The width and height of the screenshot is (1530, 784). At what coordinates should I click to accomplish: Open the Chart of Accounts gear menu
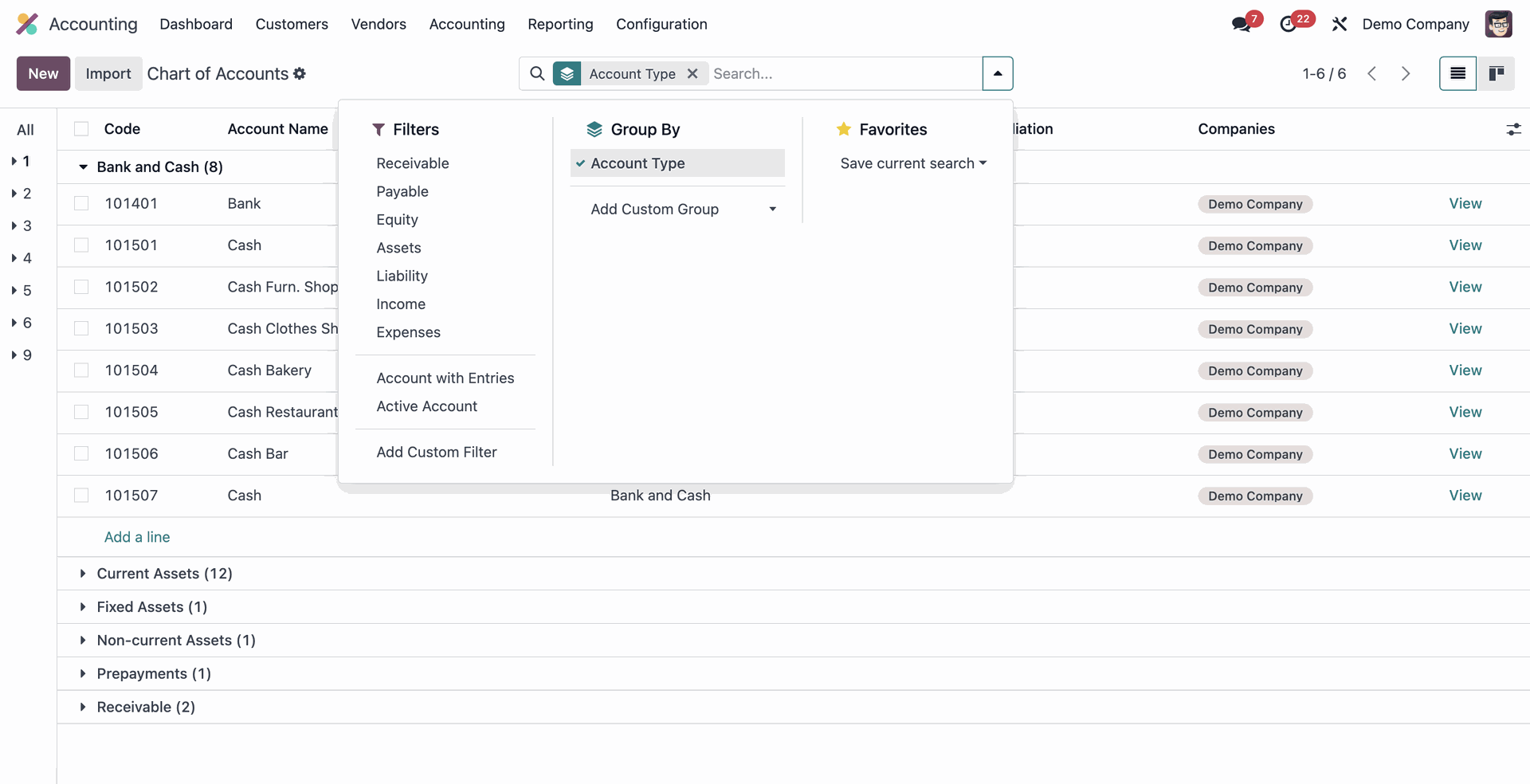tap(300, 73)
